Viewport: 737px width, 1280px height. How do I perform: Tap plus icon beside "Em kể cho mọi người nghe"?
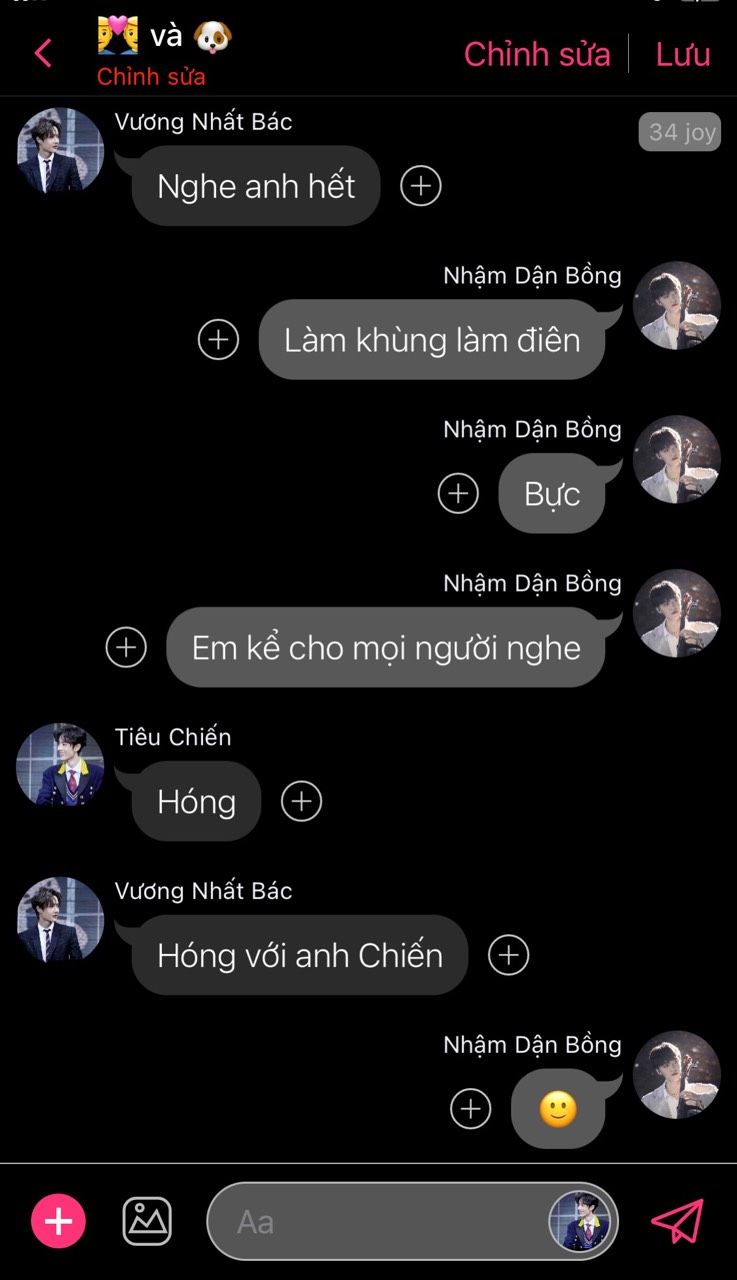click(126, 648)
